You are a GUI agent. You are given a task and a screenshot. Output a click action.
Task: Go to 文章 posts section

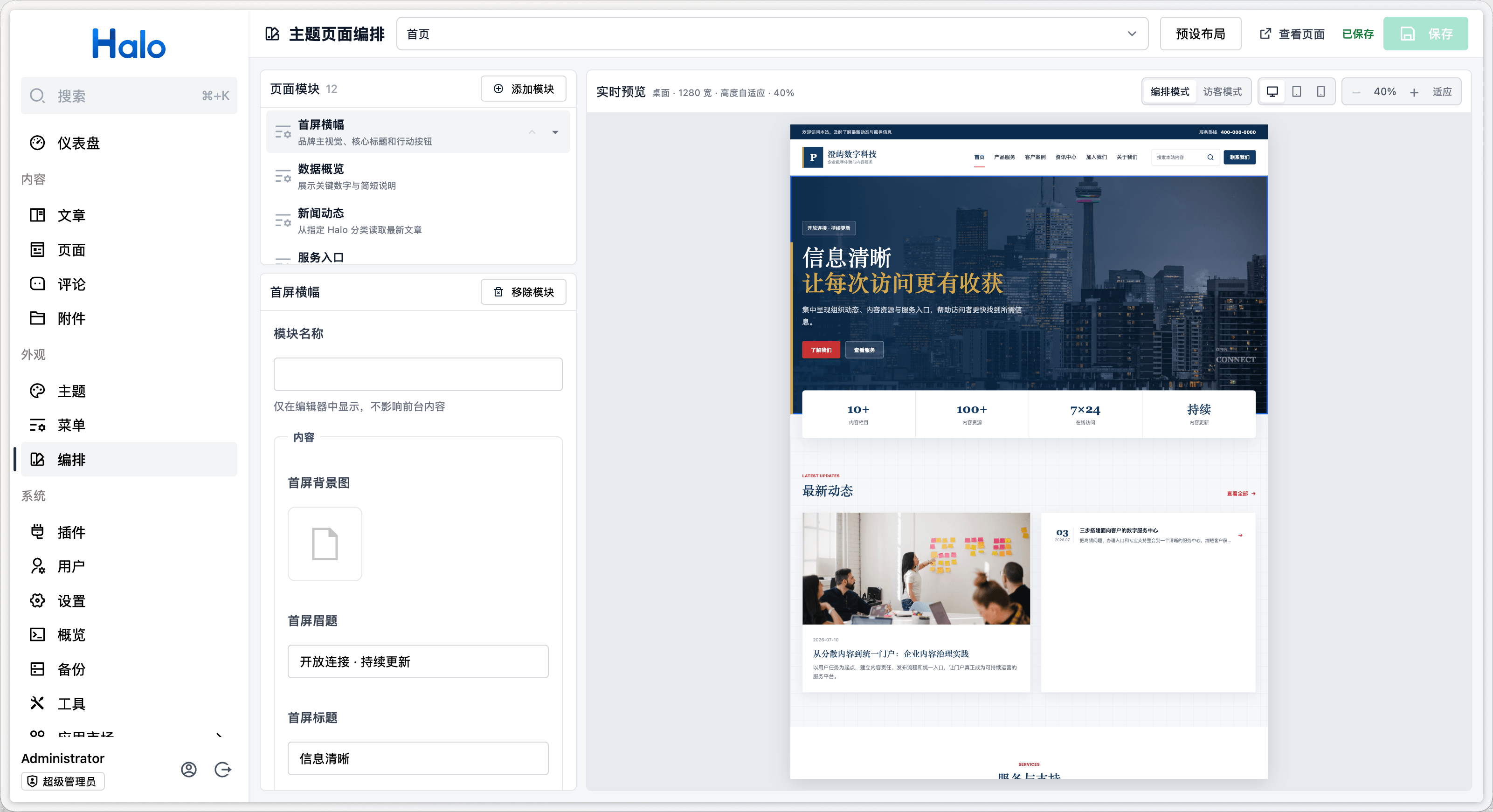click(129, 215)
